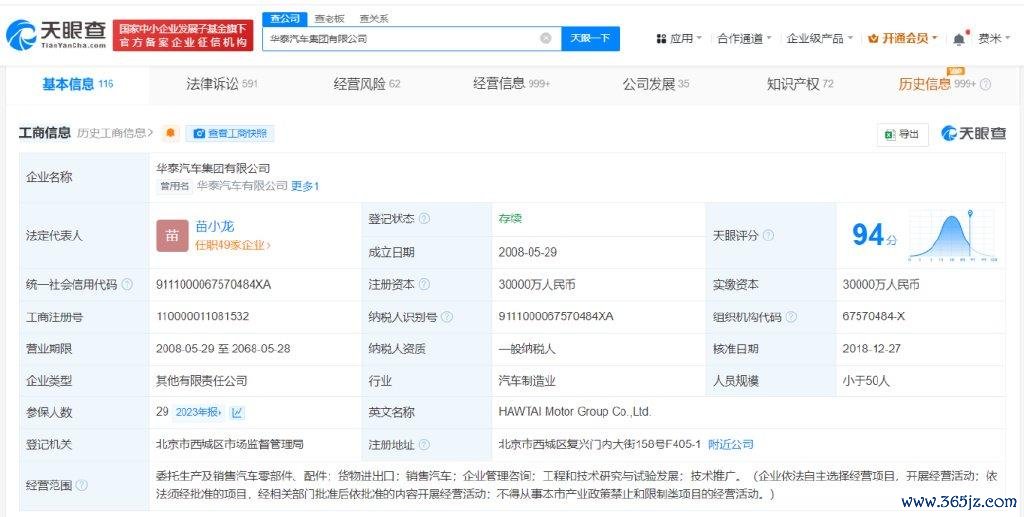Click the red 官方备案企业征信机构 banner
Screen dimensions: 1024x517
pos(183,35)
